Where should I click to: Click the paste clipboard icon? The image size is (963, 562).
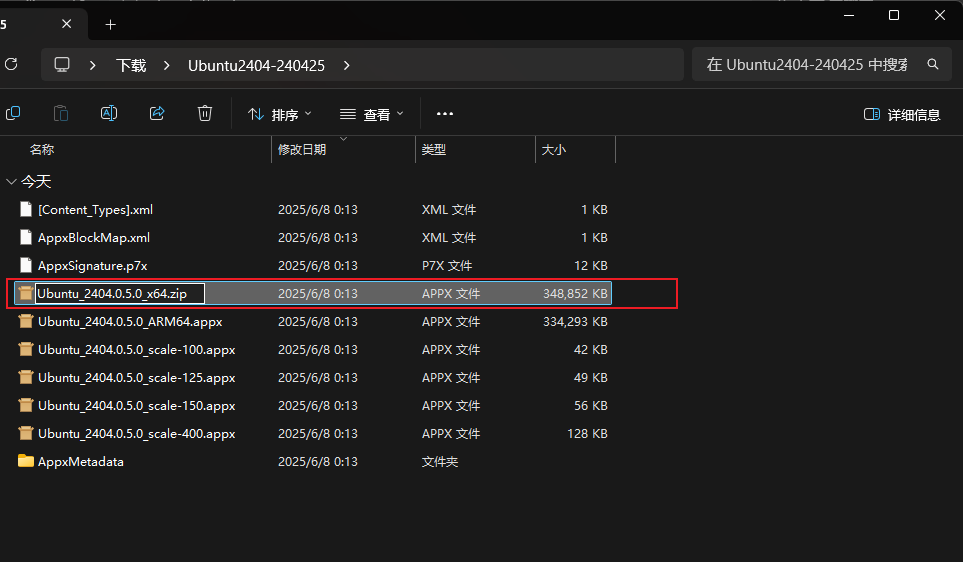tap(61, 113)
